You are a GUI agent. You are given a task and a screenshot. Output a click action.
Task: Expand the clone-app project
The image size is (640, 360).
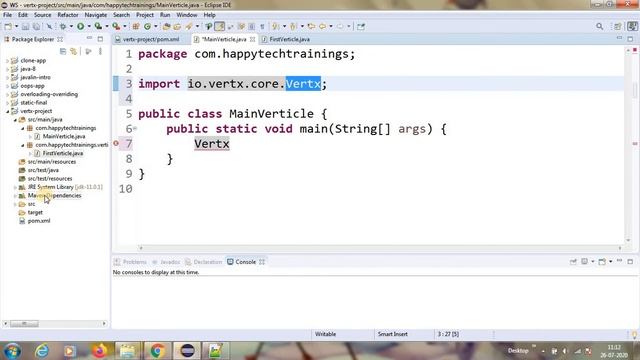tap(7, 60)
